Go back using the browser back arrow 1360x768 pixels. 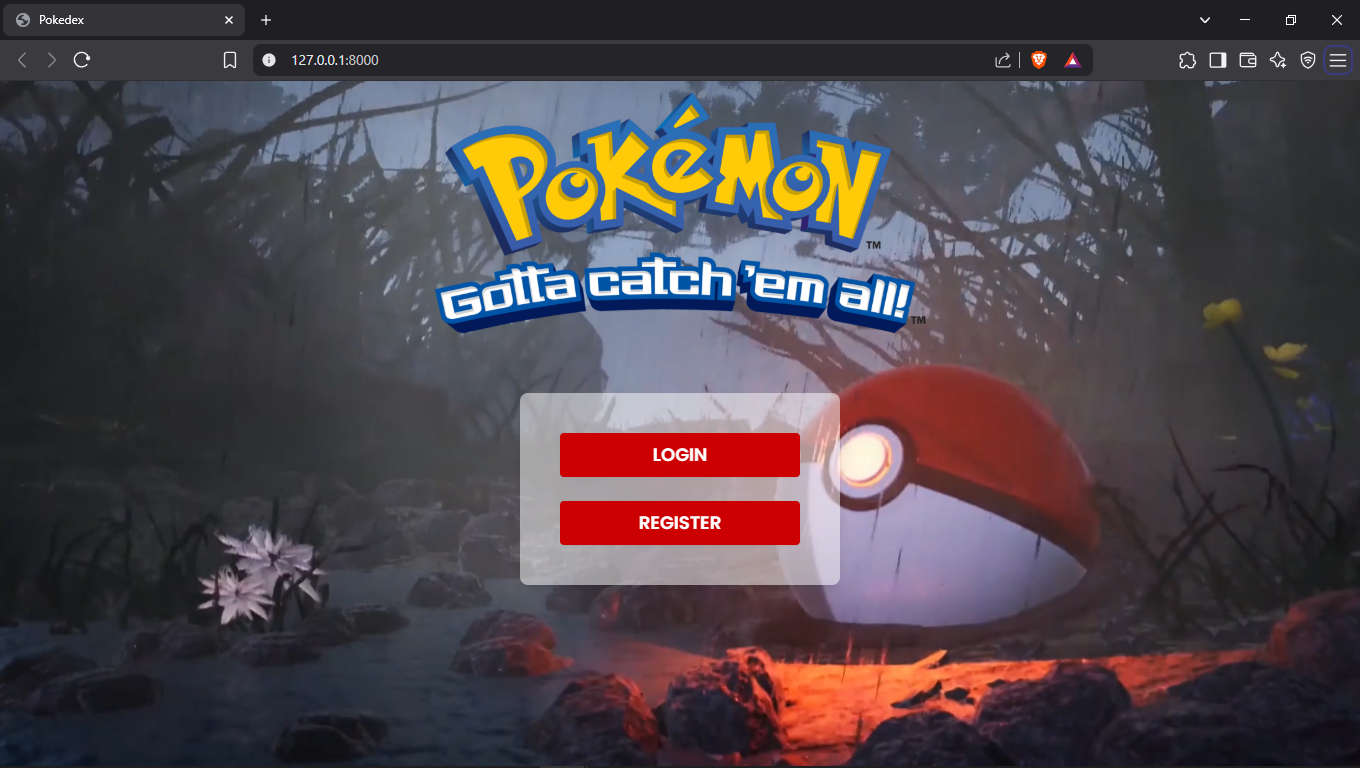22,60
